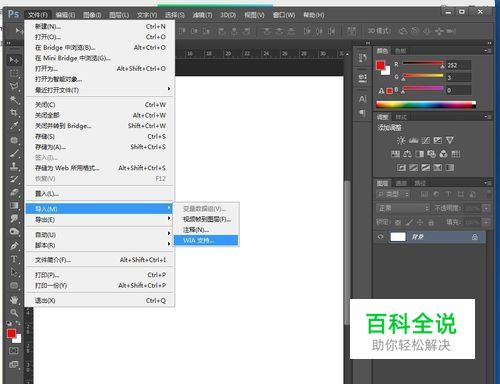Add a Channel Mixer adjustment
Screen dimensions: 500x384
(443, 154)
